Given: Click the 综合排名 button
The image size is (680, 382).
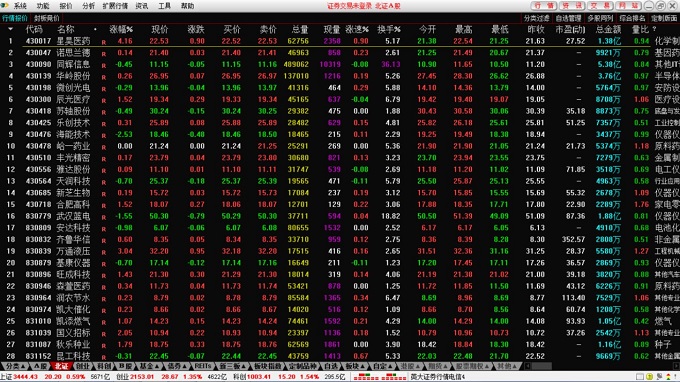Looking at the screenshot, I should click(632, 18).
